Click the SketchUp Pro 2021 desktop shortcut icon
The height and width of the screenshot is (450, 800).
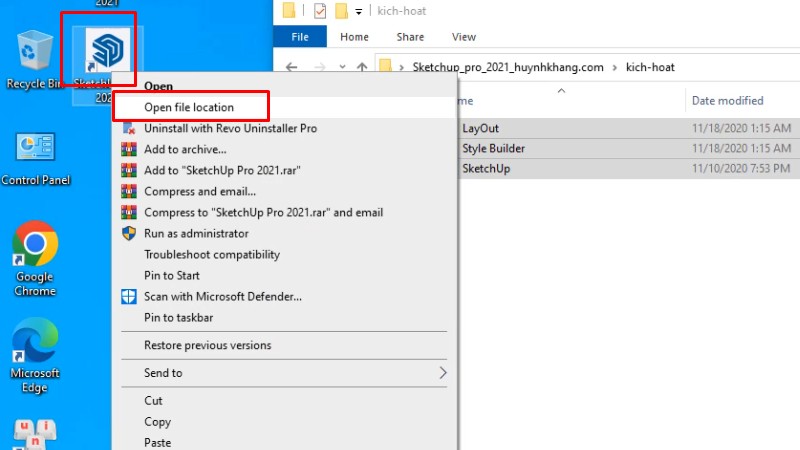pos(103,50)
